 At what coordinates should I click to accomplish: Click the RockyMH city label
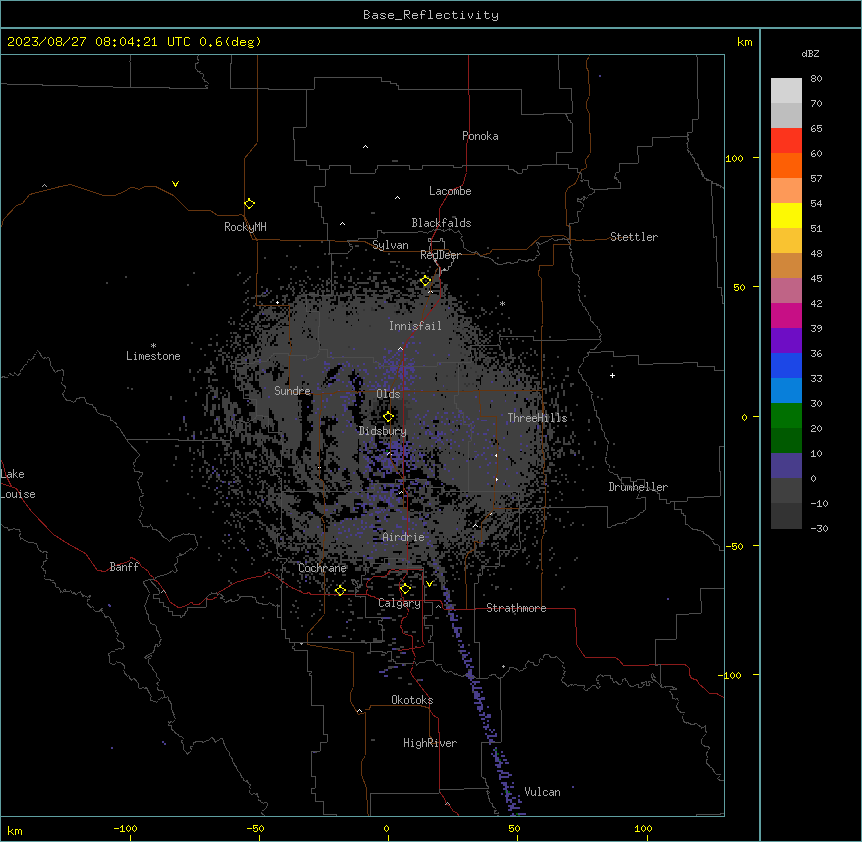coord(245,227)
